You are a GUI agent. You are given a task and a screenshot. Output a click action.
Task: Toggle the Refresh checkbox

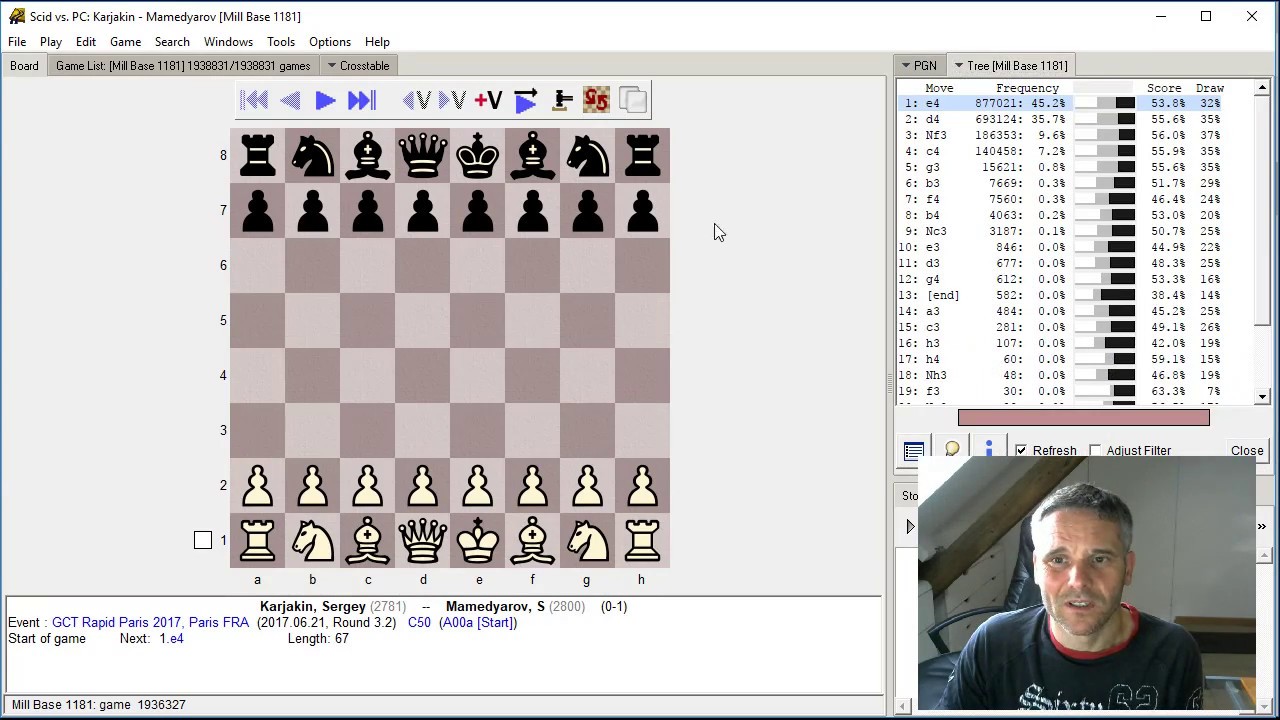[1021, 451]
